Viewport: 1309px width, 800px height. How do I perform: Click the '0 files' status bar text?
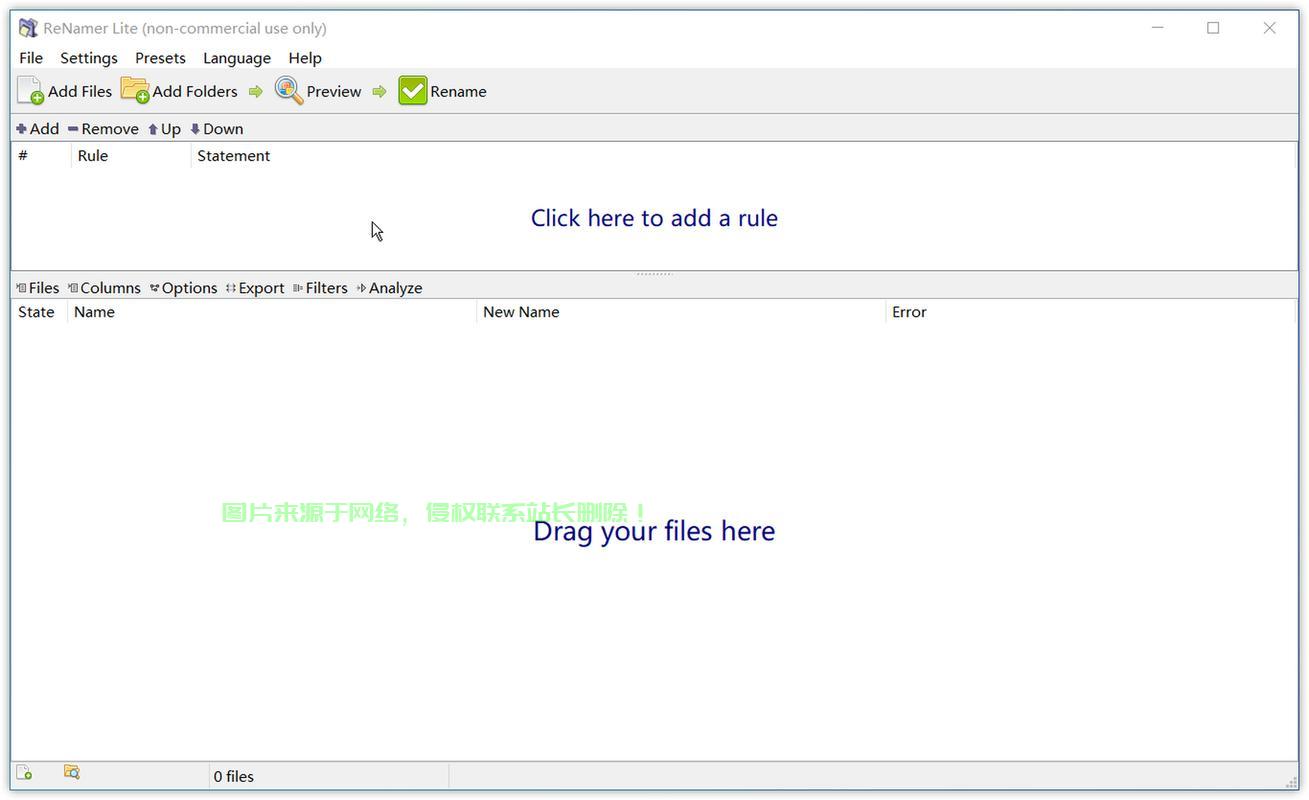(233, 777)
